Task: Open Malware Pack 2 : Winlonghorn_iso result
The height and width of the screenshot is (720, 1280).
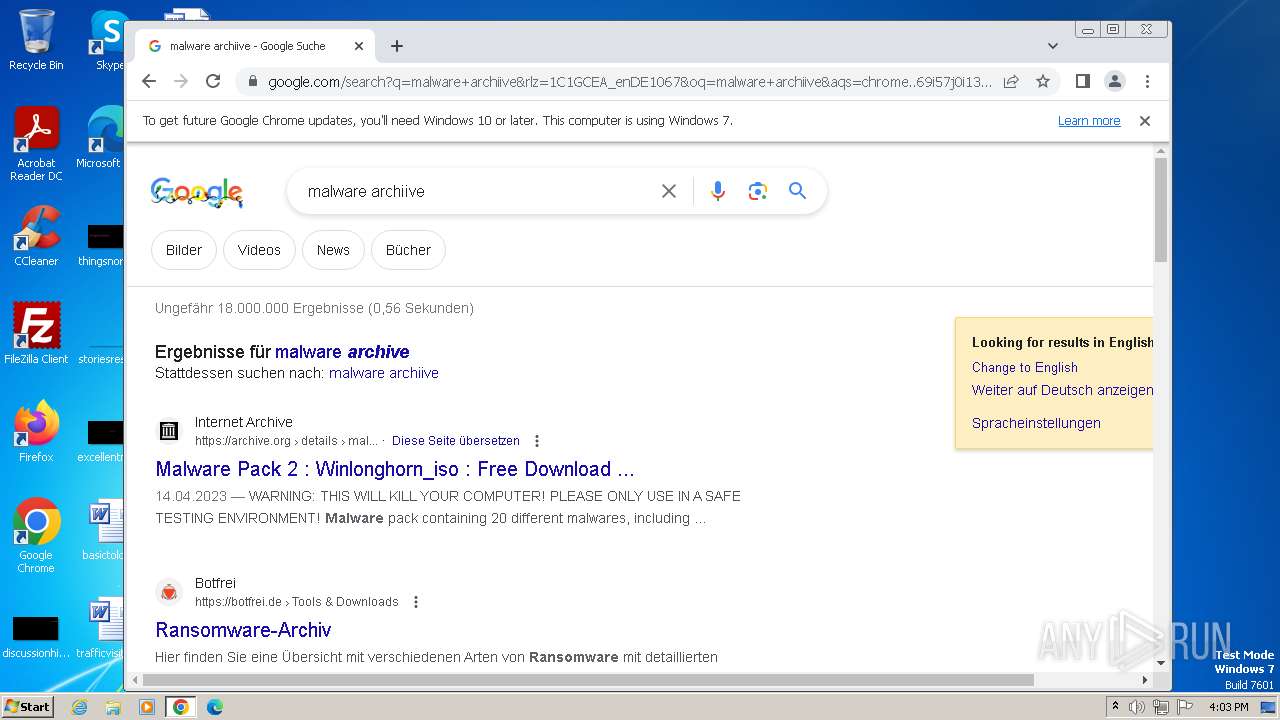Action: coord(395,469)
